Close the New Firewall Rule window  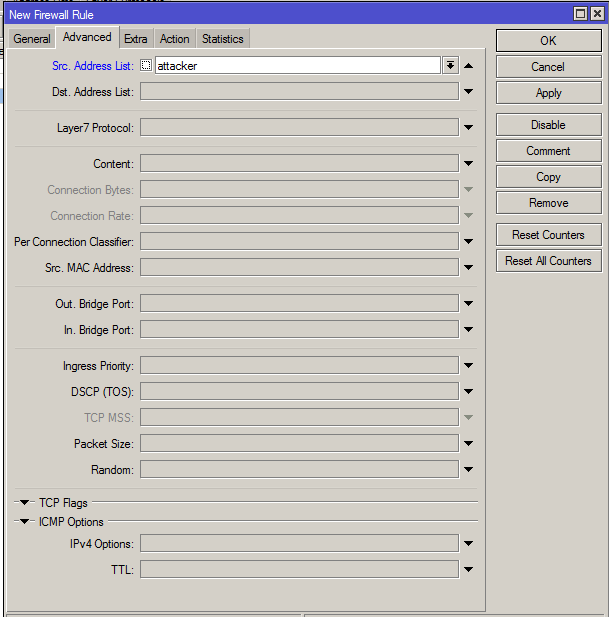pos(597,14)
